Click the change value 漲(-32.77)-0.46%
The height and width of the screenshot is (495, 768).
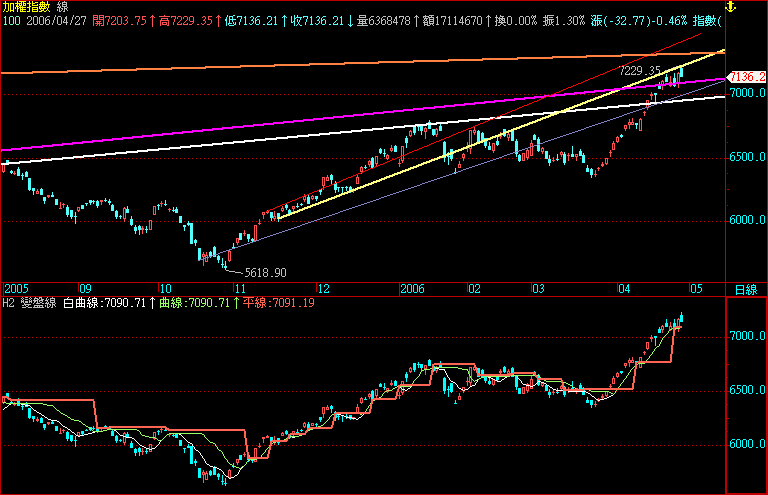(639, 21)
